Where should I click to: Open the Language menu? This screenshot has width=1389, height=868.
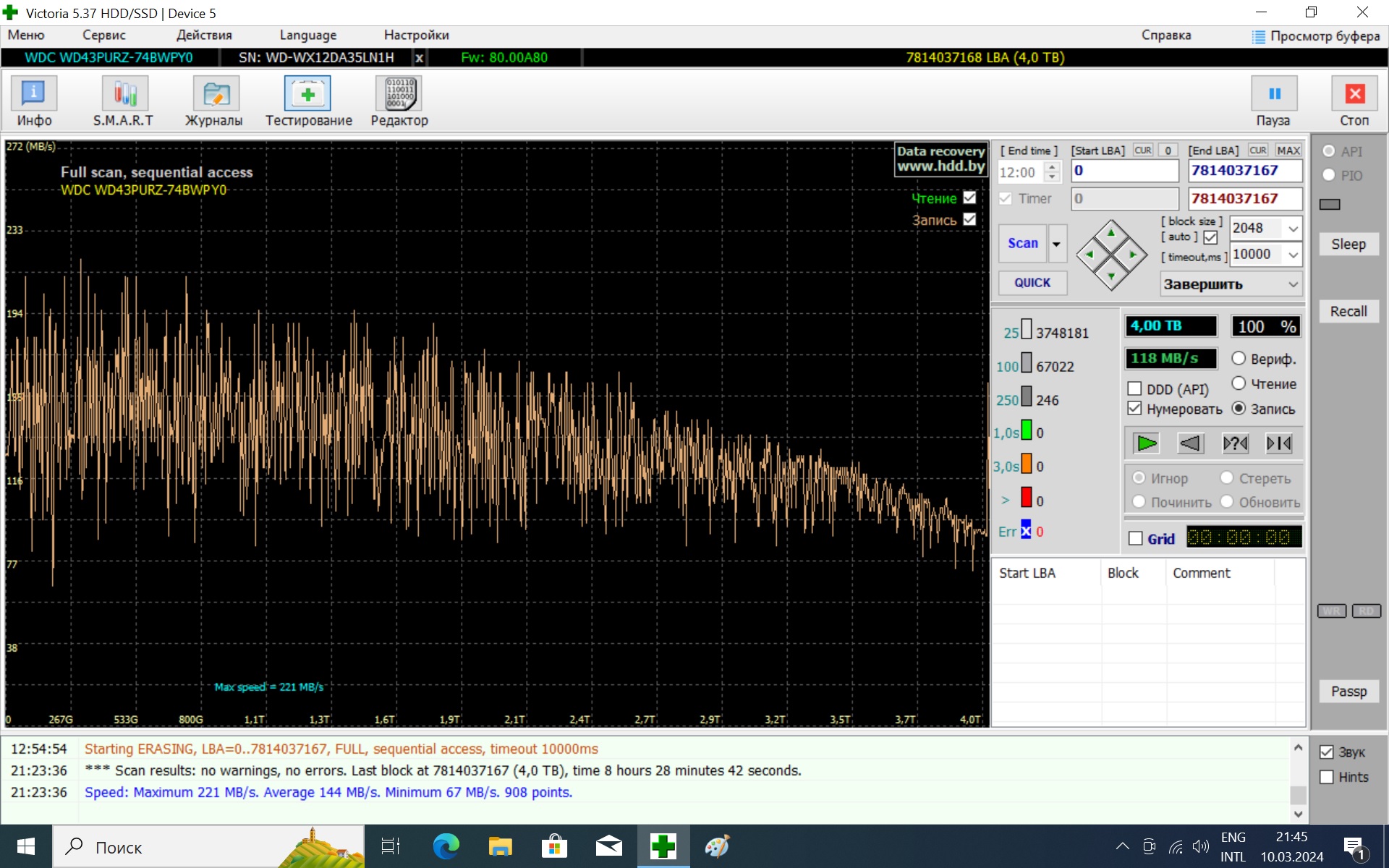307,35
